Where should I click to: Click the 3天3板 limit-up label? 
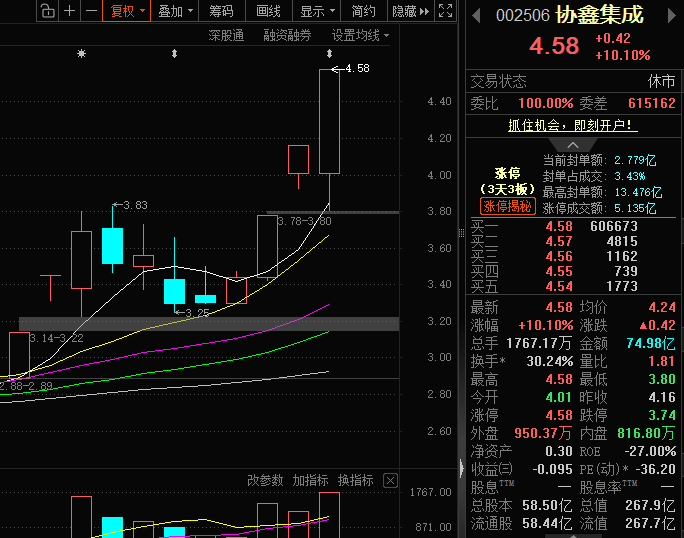click(x=508, y=189)
